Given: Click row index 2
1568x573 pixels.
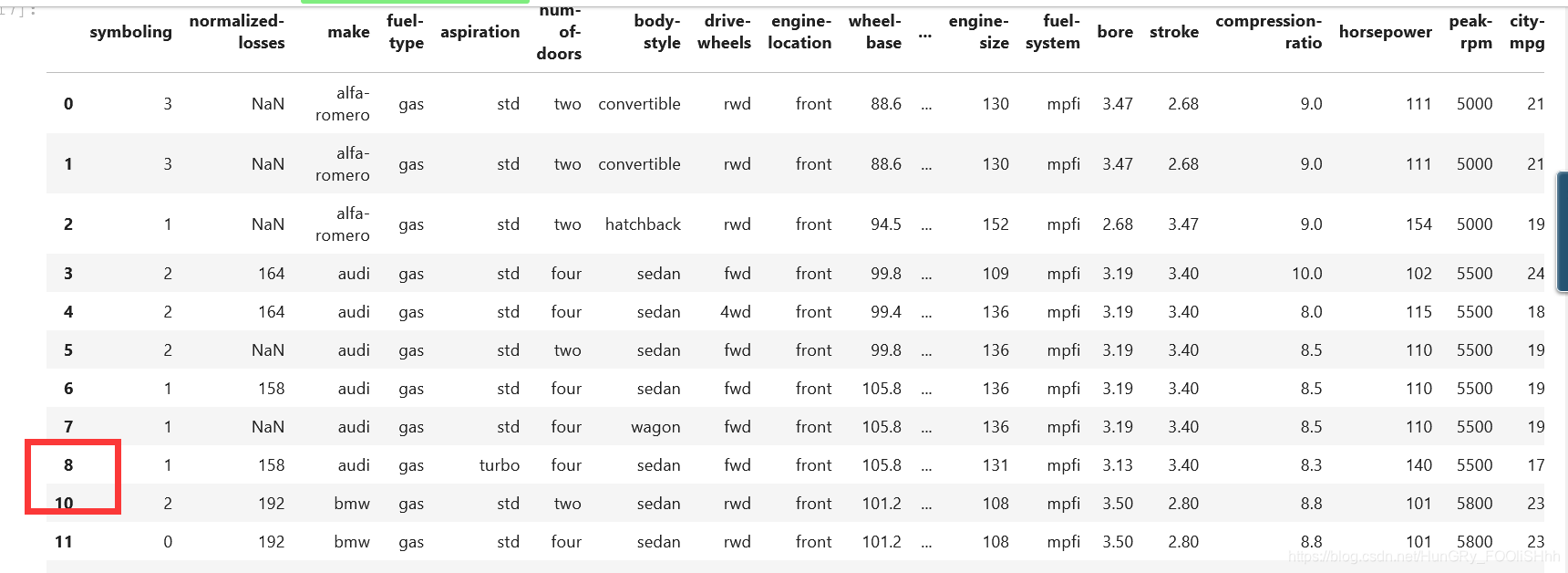Looking at the screenshot, I should [x=68, y=224].
